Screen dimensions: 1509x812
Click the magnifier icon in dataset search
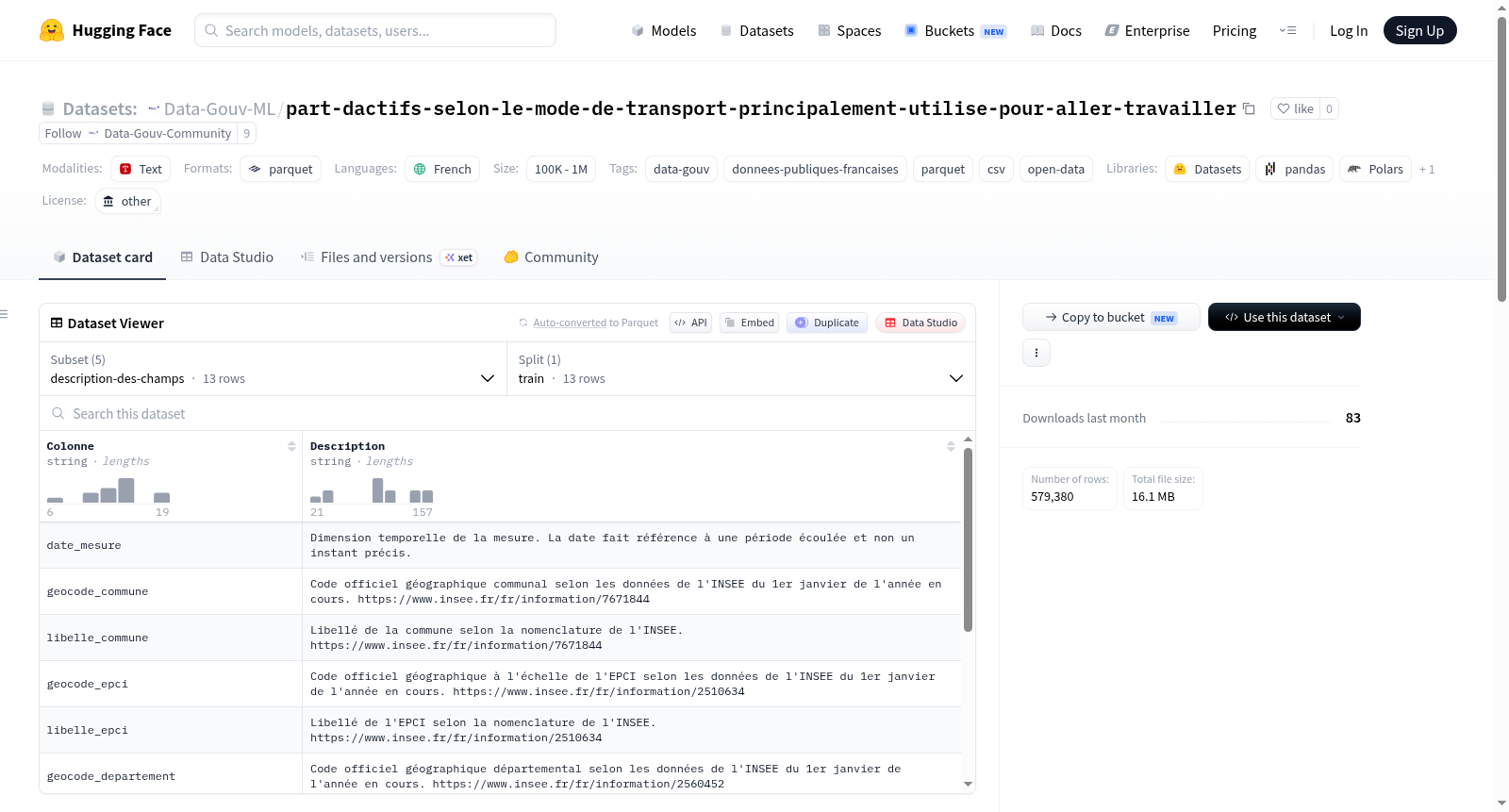(x=58, y=413)
